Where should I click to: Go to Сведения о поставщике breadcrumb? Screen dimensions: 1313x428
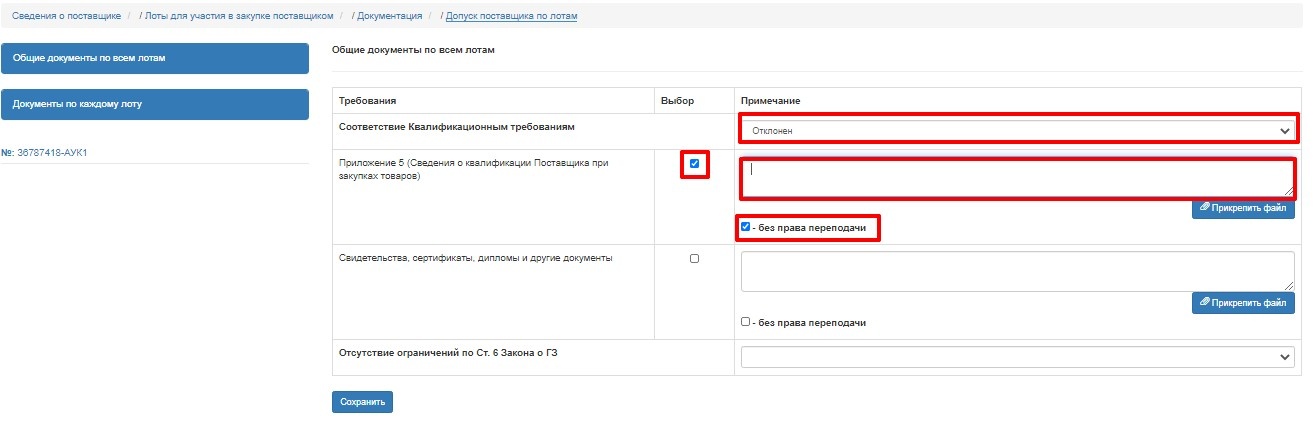66,16
